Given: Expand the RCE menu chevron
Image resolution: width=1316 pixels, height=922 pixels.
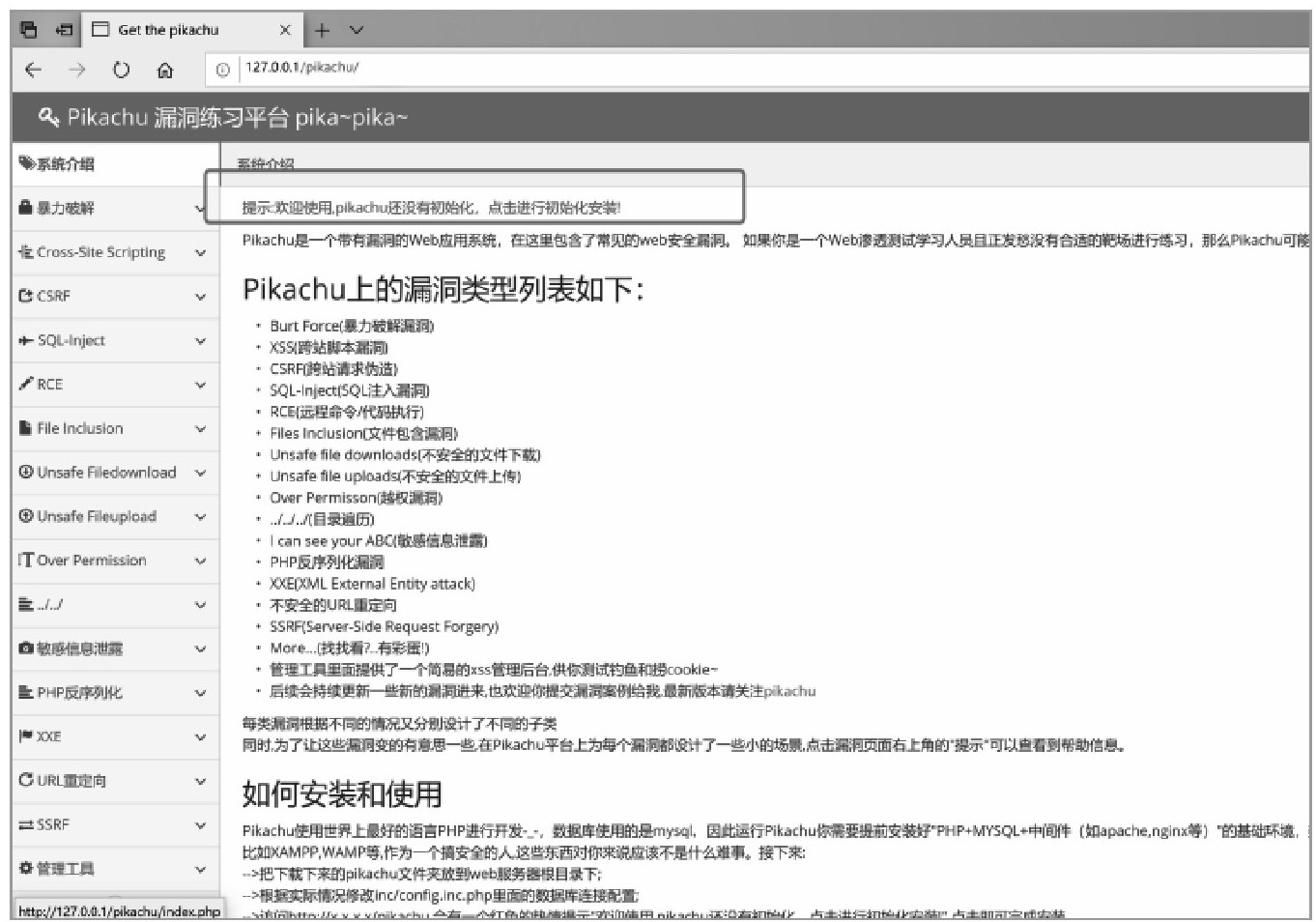Looking at the screenshot, I should 200,385.
